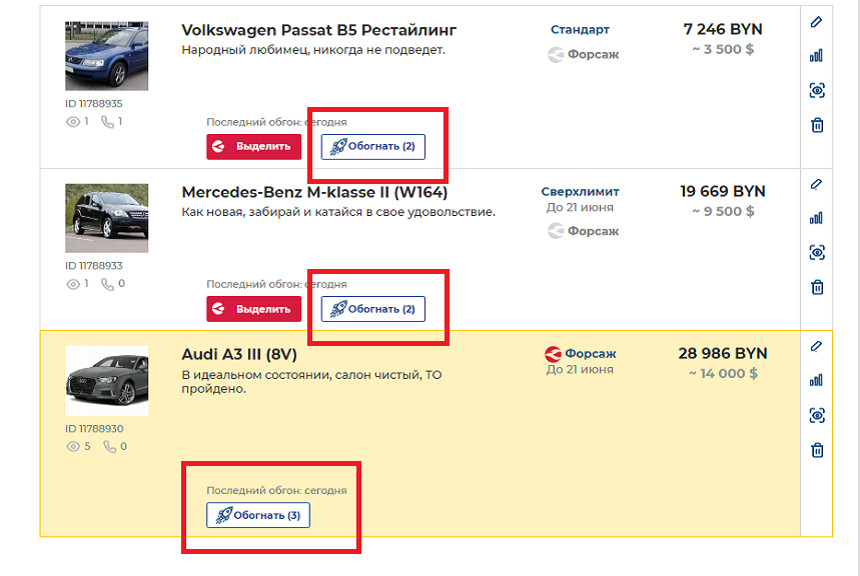Image resolution: width=860 pixels, height=576 pixels.
Task: Delete the Mercedes-Benz listing with trash icon
Action: [x=817, y=287]
